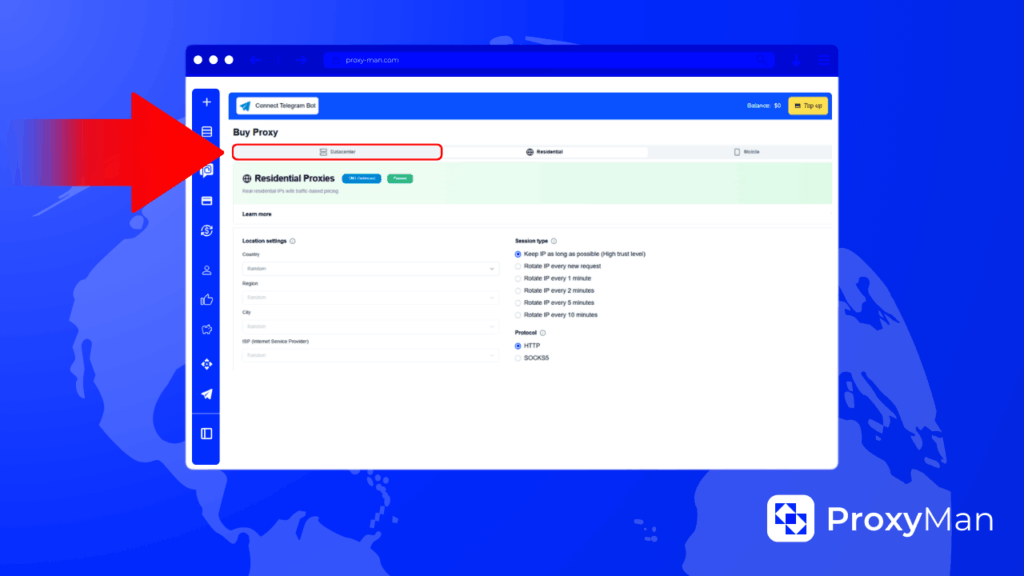Click the thumbs-up icon in sidebar

pos(206,299)
